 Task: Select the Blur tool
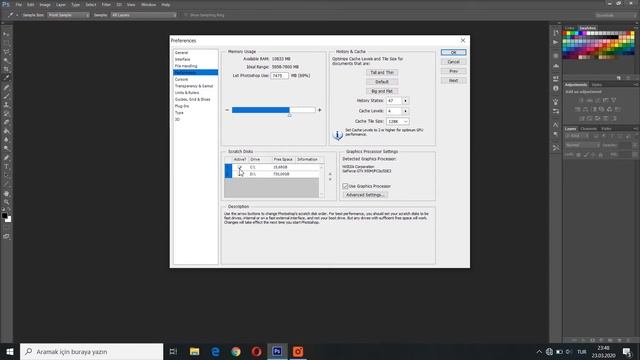[7, 140]
